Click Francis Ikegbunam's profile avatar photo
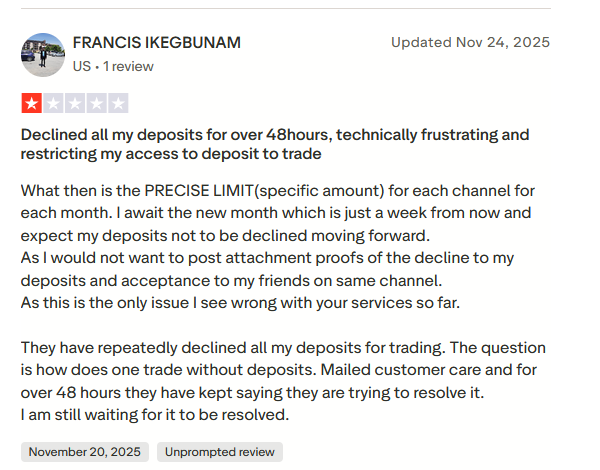This screenshot has width=600, height=470. (44, 54)
